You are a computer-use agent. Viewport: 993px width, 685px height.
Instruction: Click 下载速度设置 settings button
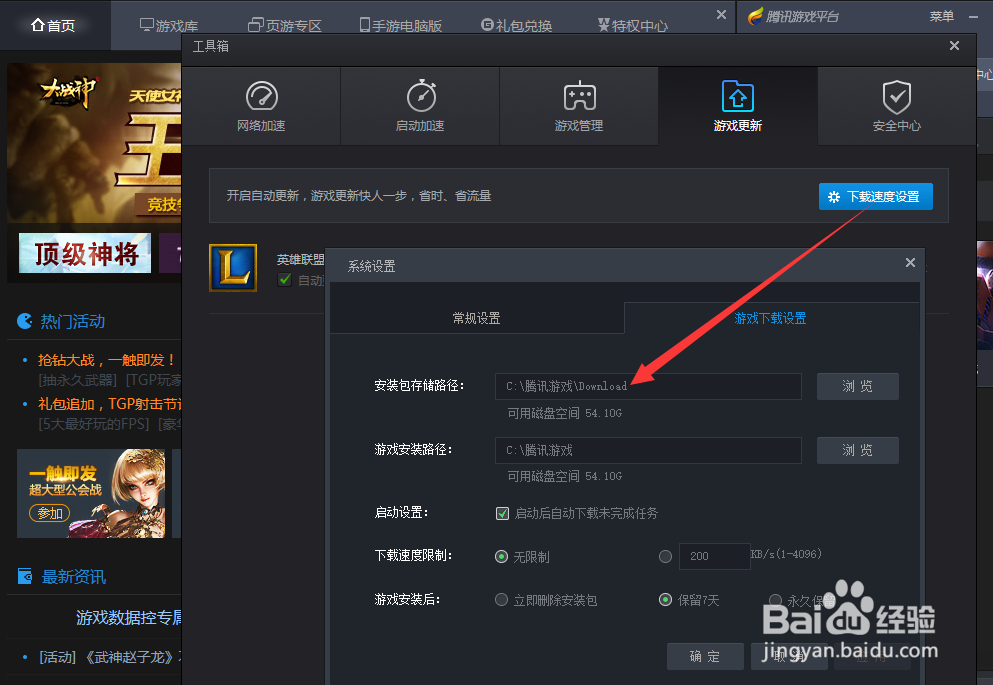(x=875, y=196)
